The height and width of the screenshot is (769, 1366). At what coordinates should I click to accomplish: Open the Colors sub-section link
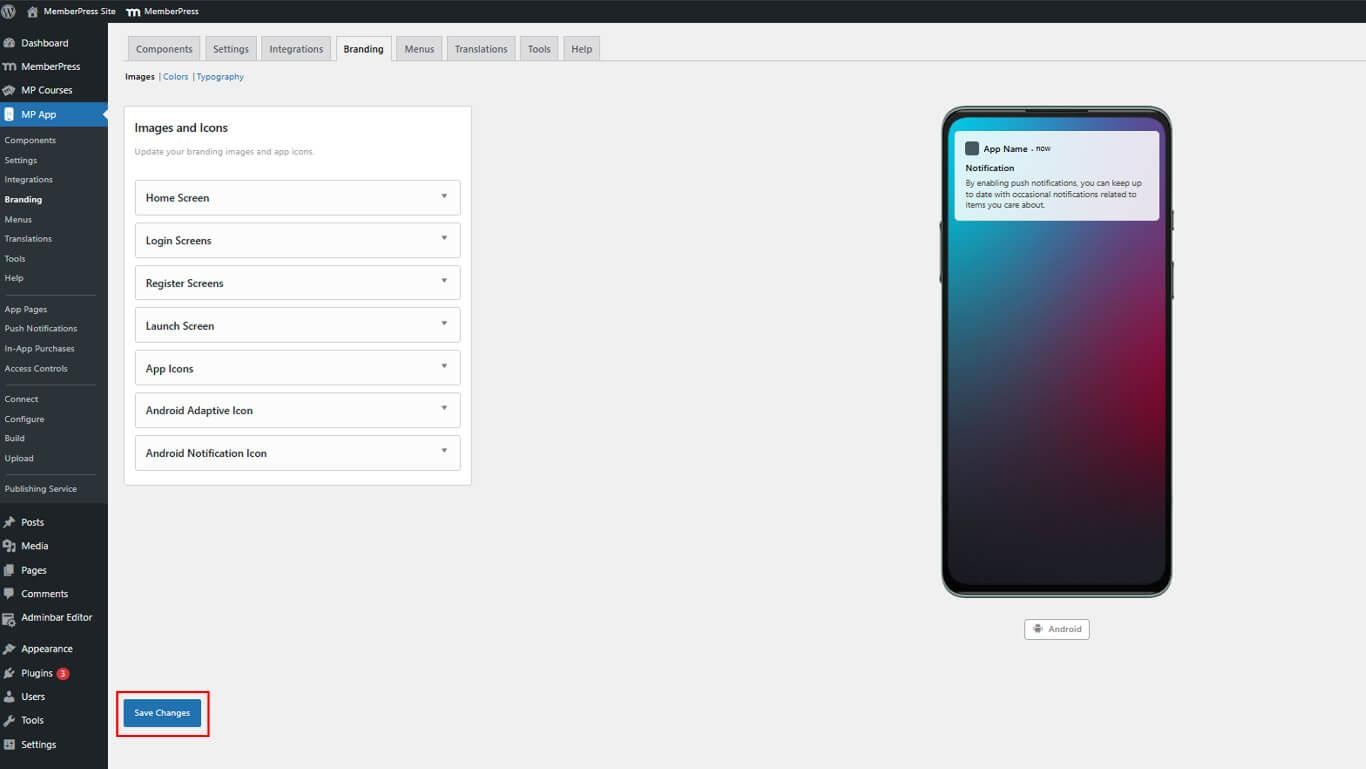click(x=175, y=77)
